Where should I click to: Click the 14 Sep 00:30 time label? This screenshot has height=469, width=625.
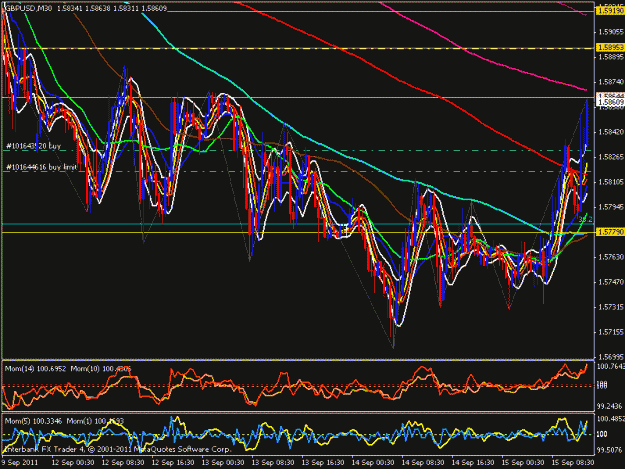coord(373,463)
